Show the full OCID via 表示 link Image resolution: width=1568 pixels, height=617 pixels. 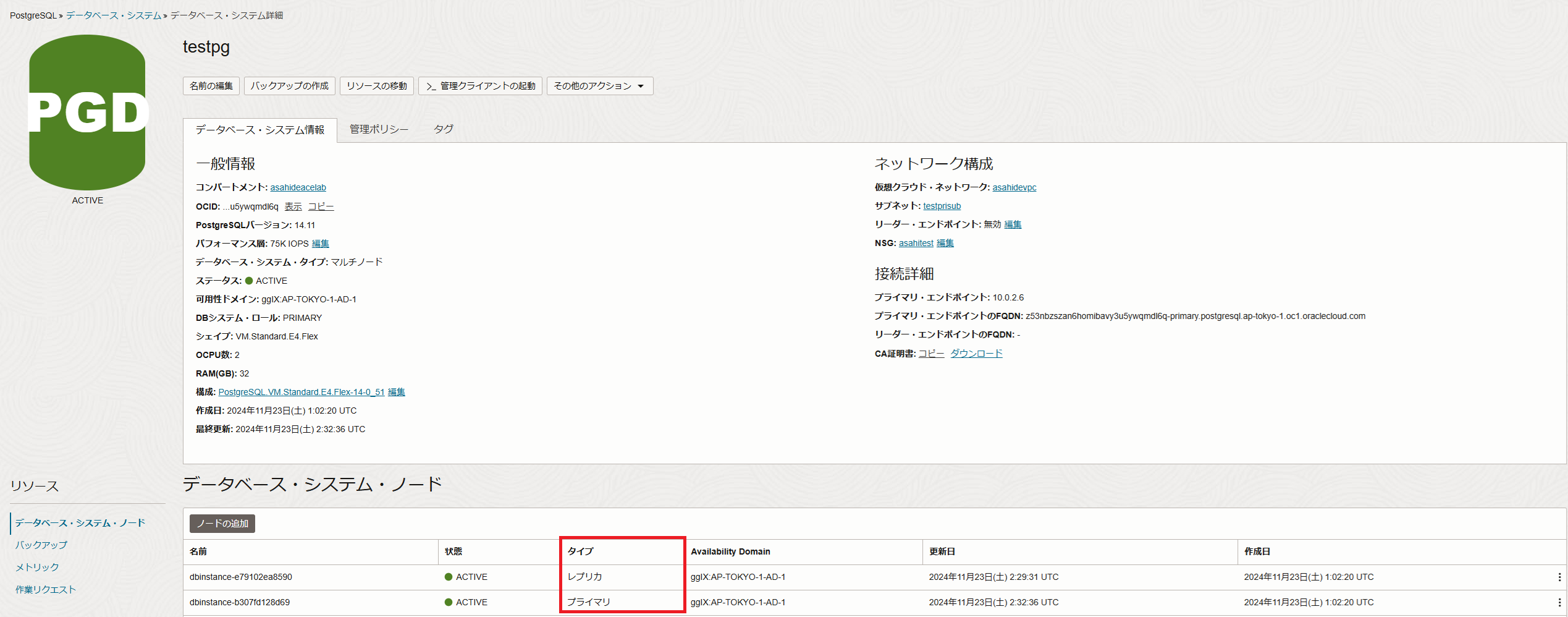click(x=293, y=206)
